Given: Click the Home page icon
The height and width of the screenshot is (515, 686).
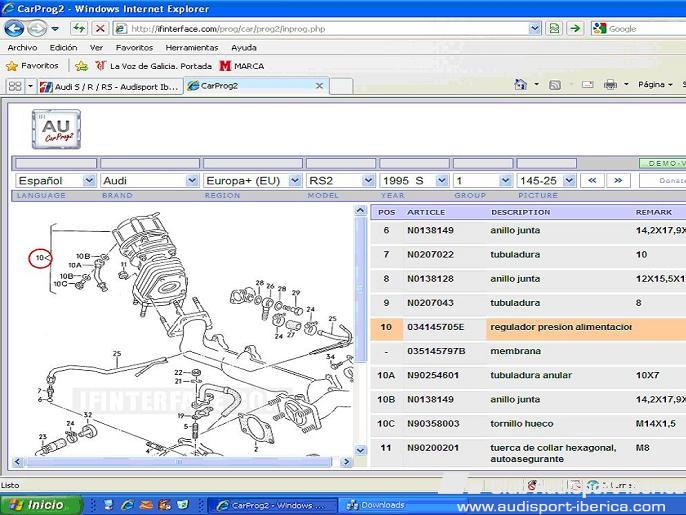Looking at the screenshot, I should point(520,84).
